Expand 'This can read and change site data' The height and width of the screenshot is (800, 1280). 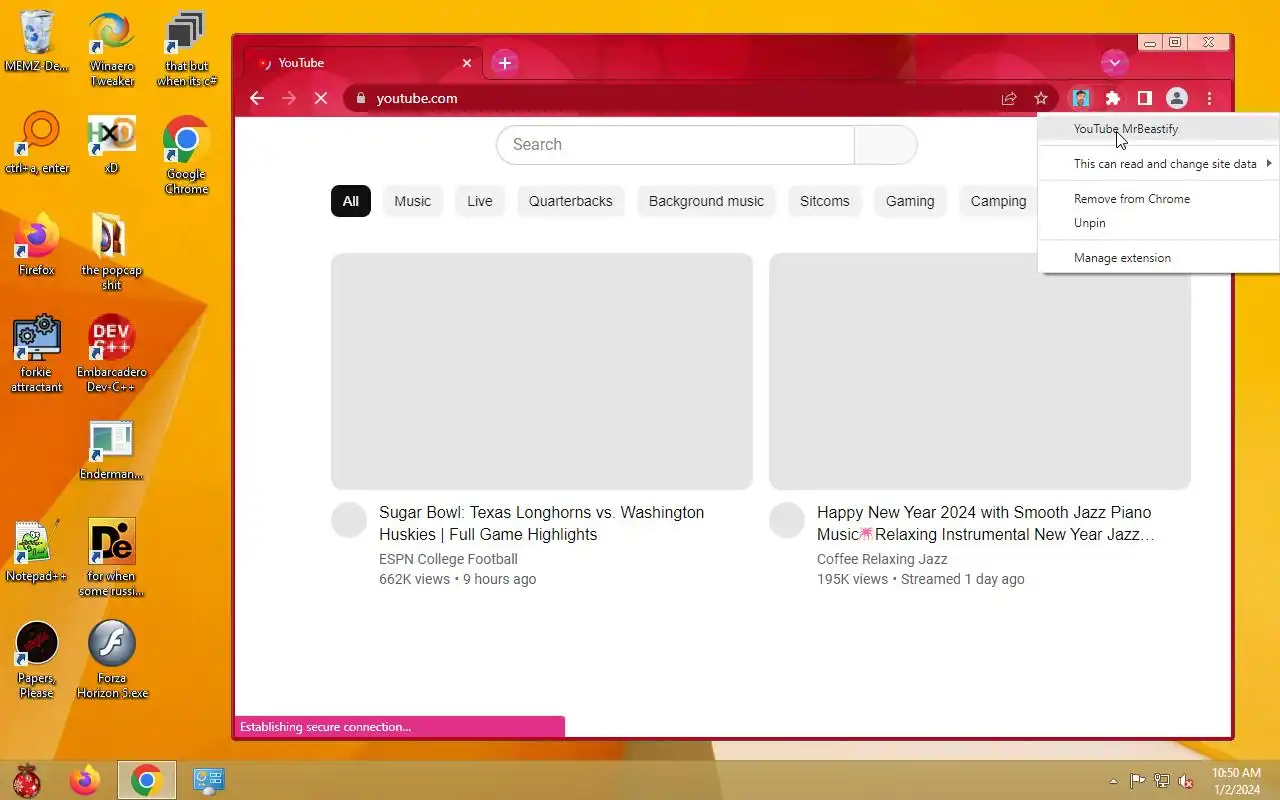[1159, 164]
